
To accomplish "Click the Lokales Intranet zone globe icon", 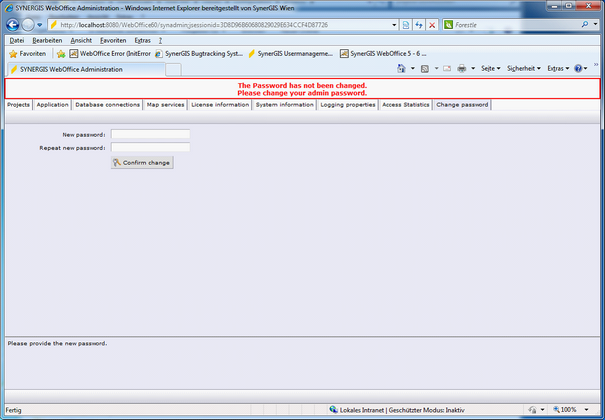I will (x=333, y=410).
